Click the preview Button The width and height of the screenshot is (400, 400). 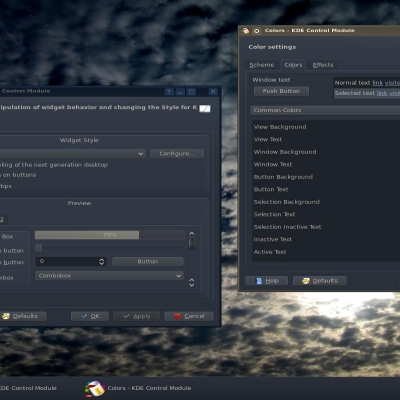[x=148, y=262]
